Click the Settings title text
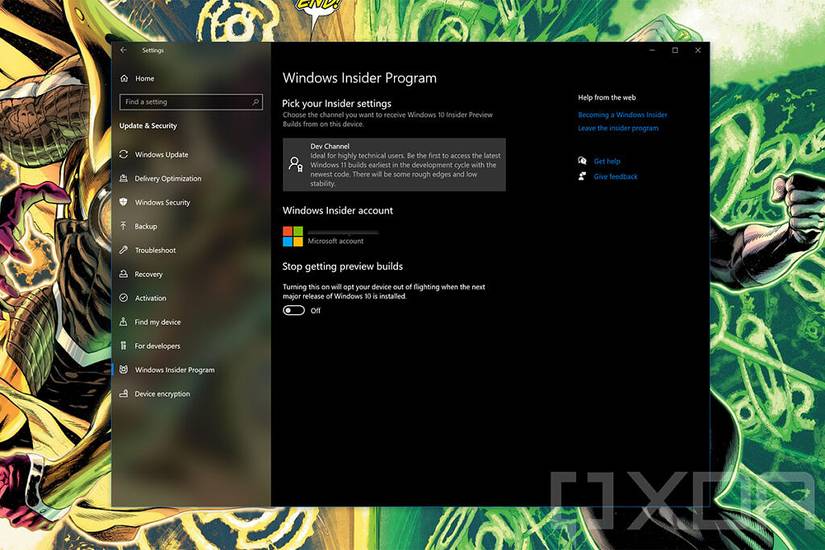825x550 pixels. [153, 51]
